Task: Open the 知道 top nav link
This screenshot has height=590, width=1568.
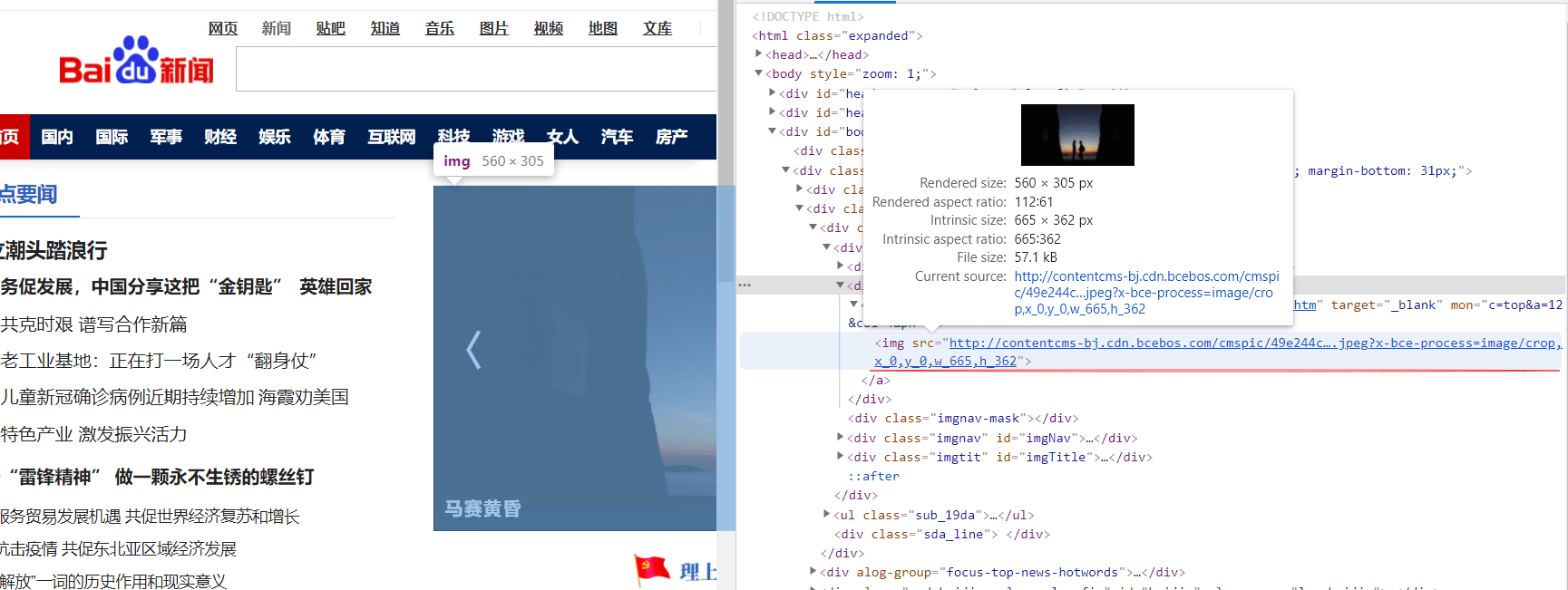Action: click(x=385, y=28)
